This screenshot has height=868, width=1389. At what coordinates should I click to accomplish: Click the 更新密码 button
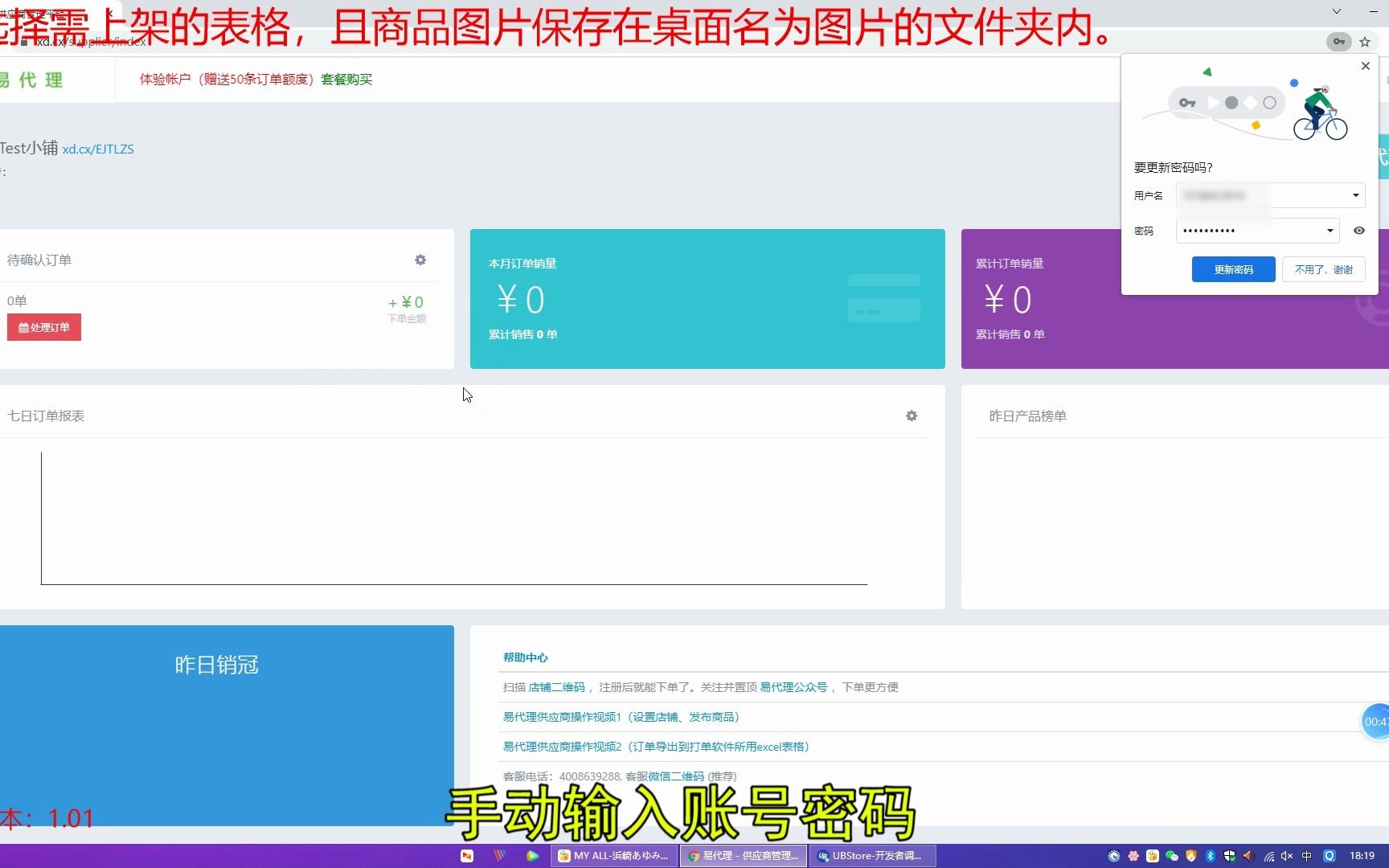point(1233,269)
